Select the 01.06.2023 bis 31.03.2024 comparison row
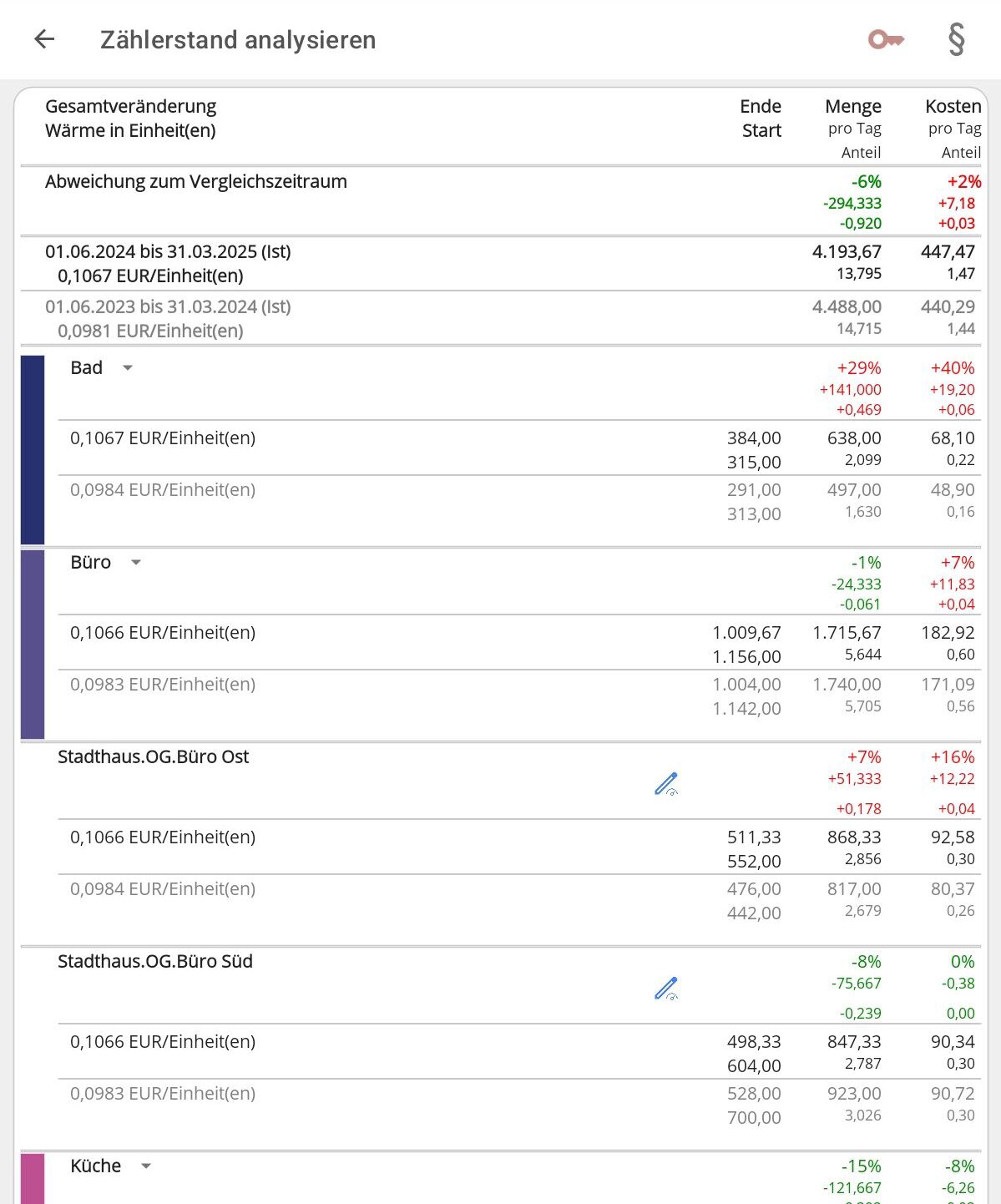 click(x=168, y=307)
